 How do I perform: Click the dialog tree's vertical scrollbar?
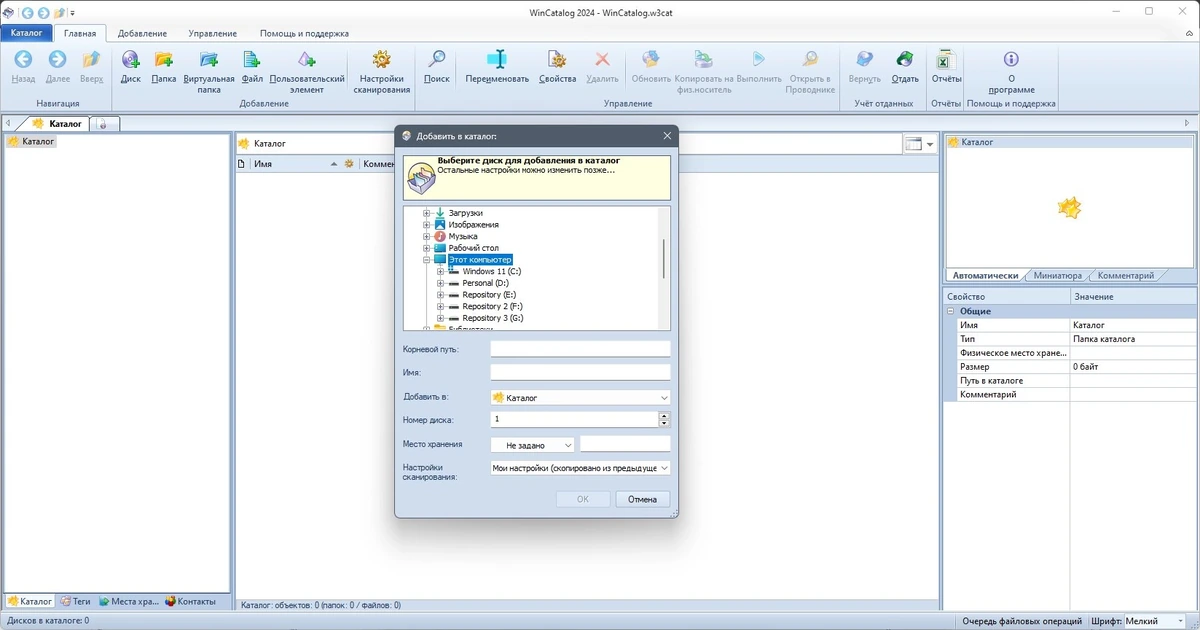[664, 259]
